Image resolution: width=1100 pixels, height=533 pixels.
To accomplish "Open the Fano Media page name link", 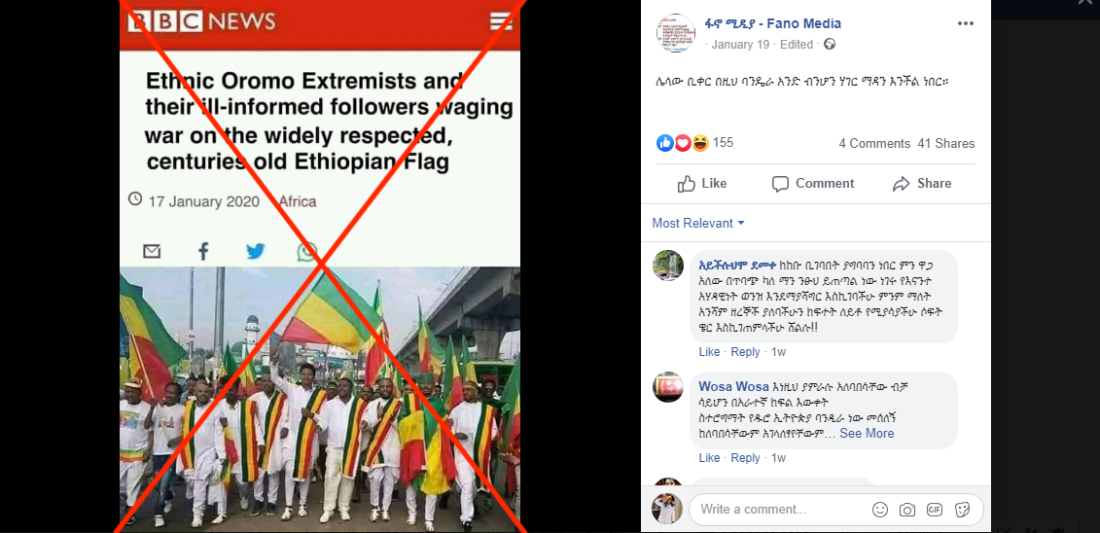I will [773, 24].
